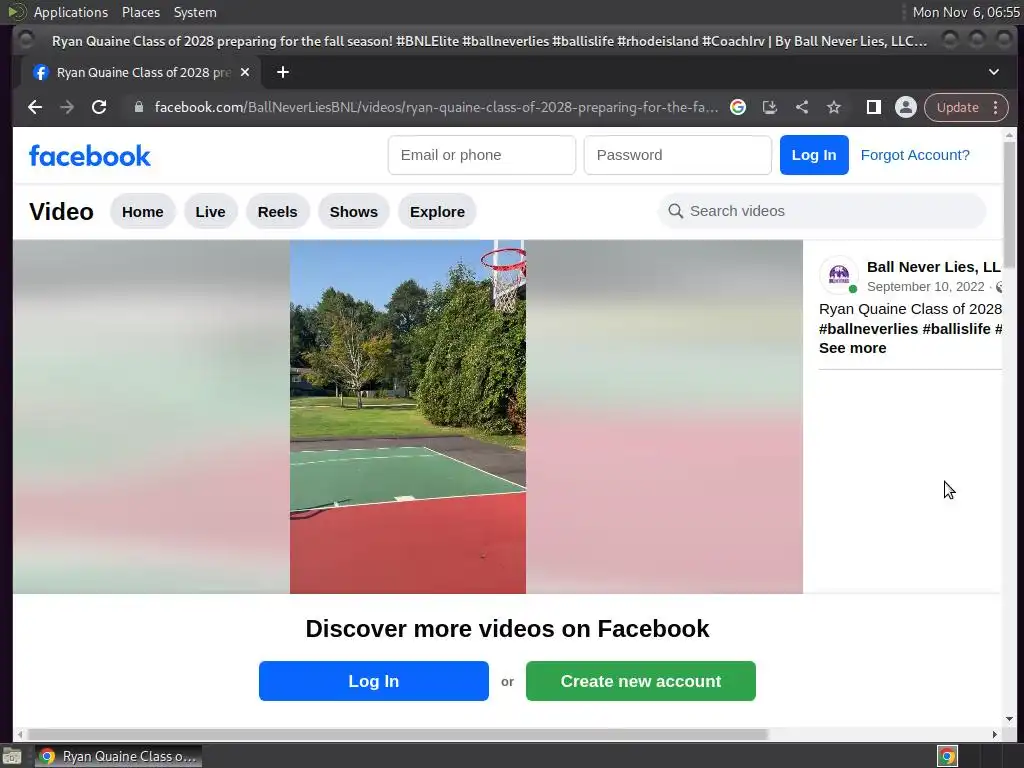The image size is (1024, 768).
Task: Open the System menu
Action: (x=195, y=12)
